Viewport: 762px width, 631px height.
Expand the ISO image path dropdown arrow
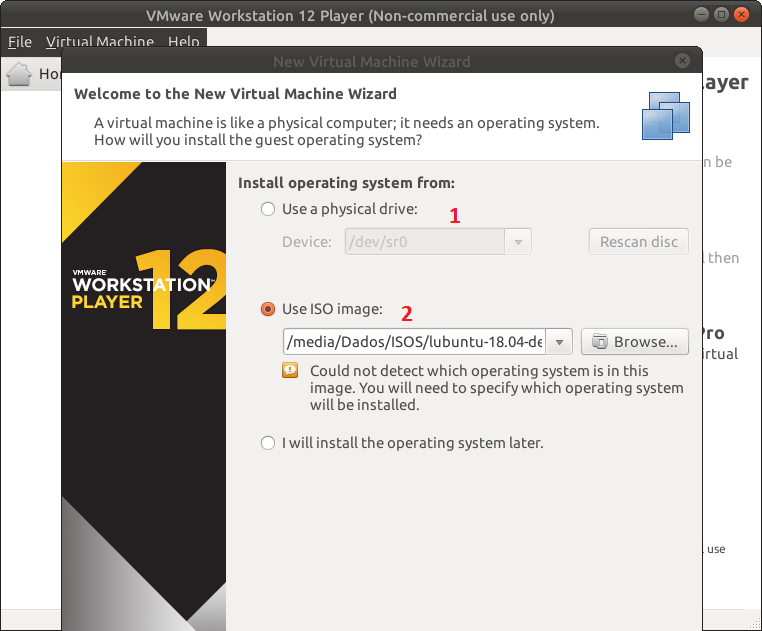pos(559,342)
